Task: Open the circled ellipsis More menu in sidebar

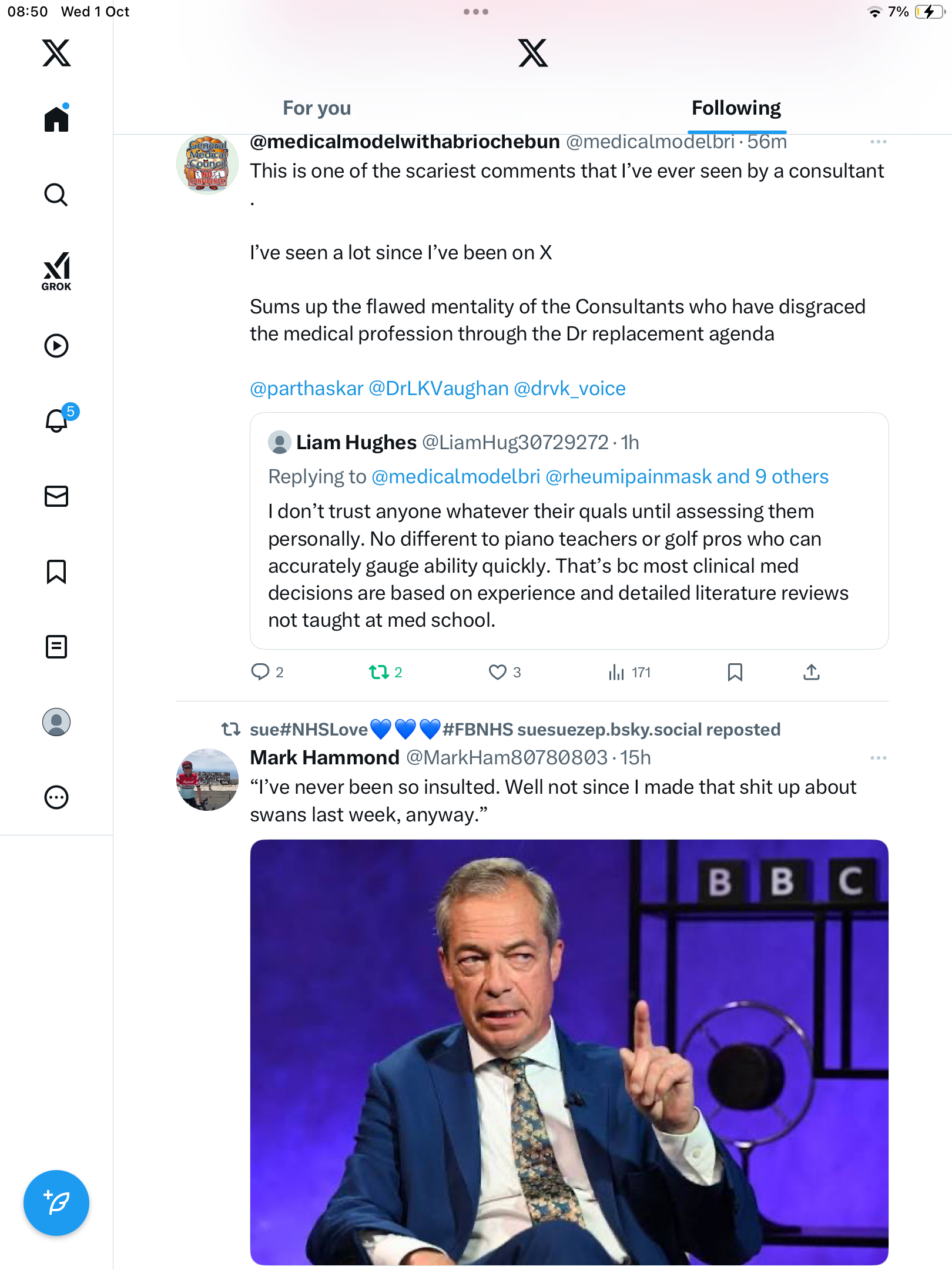Action: click(56, 797)
